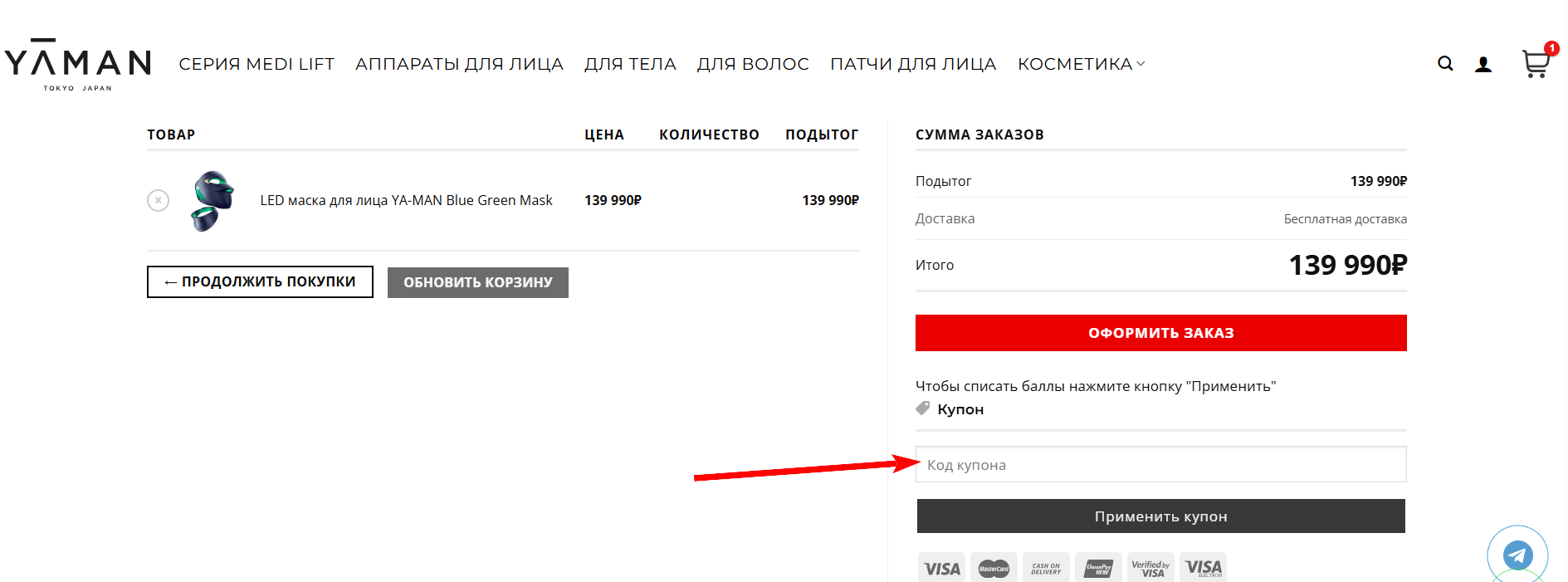Expand the Косметика dropdown menu

[1081, 64]
